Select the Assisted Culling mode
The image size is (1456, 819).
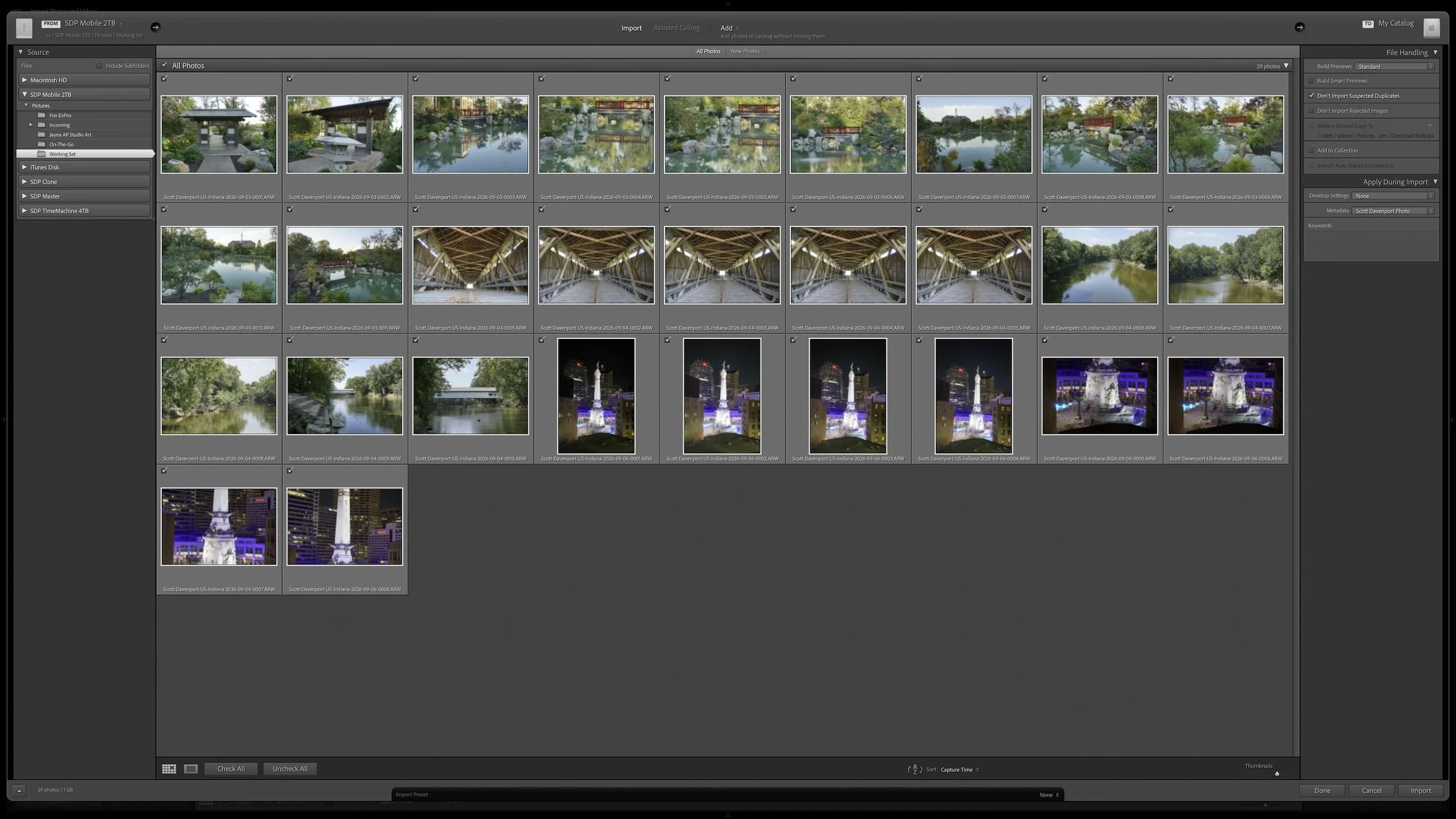(676, 27)
